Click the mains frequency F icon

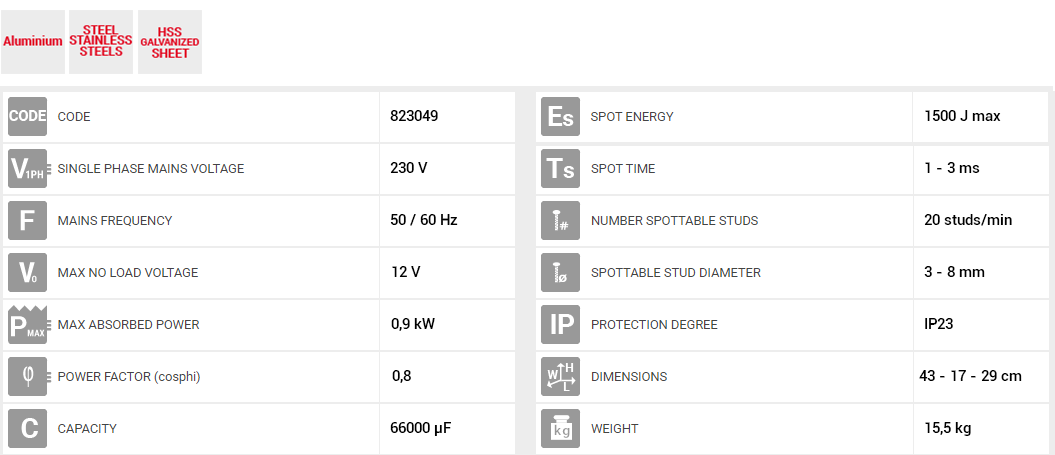[27, 220]
